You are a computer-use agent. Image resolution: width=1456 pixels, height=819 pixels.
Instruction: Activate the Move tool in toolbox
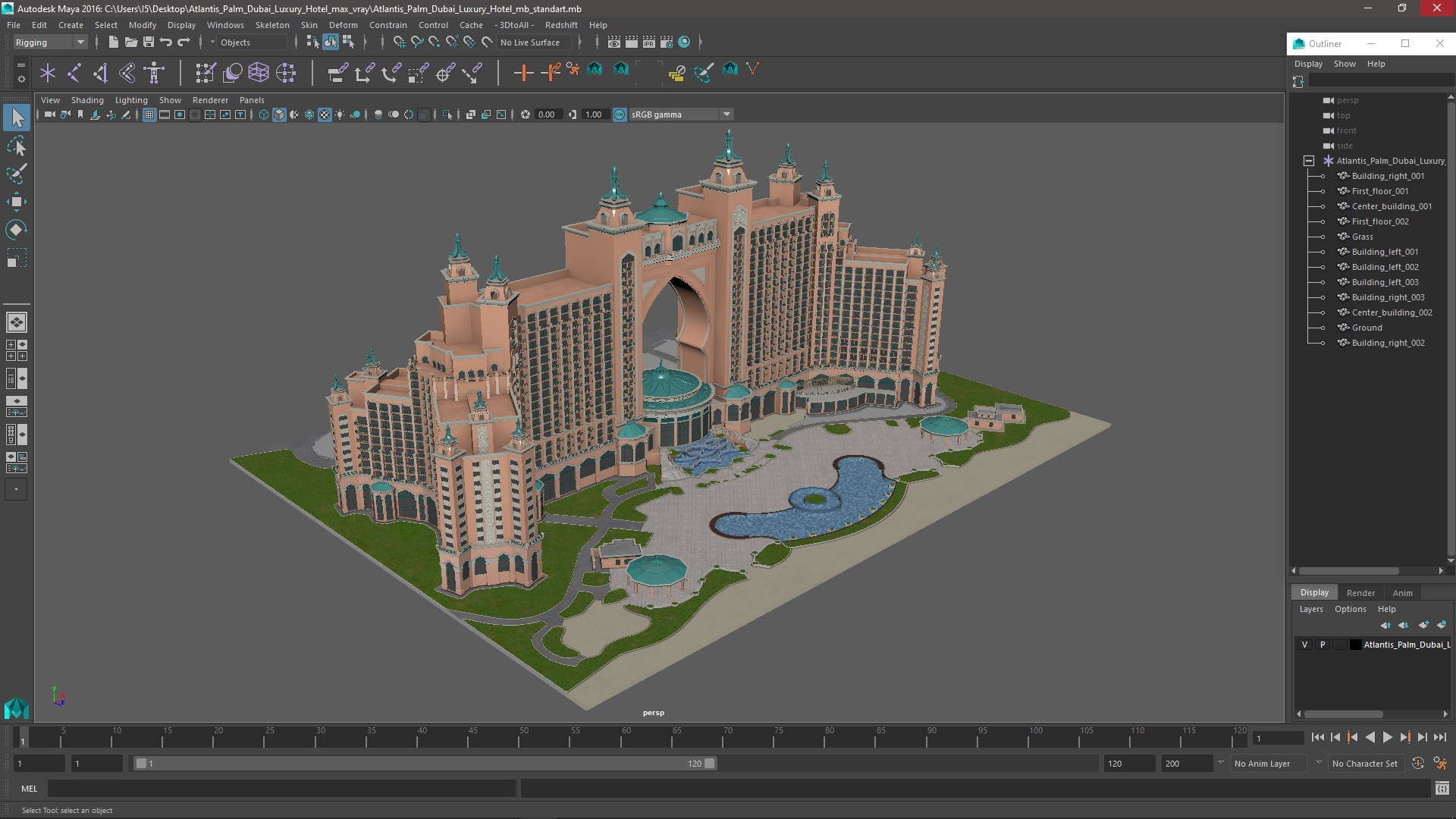17,202
